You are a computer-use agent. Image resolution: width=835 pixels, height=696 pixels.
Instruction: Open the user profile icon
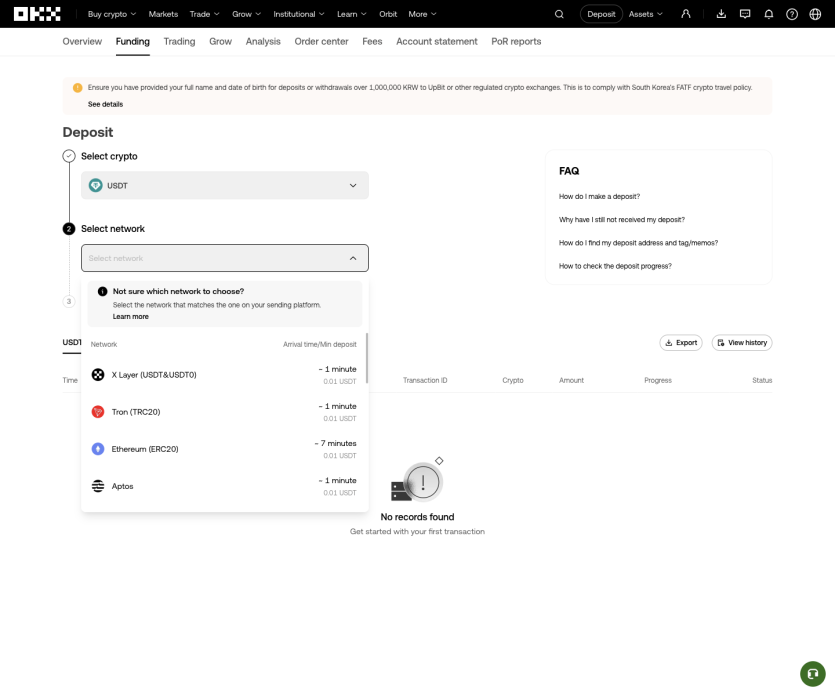click(686, 14)
